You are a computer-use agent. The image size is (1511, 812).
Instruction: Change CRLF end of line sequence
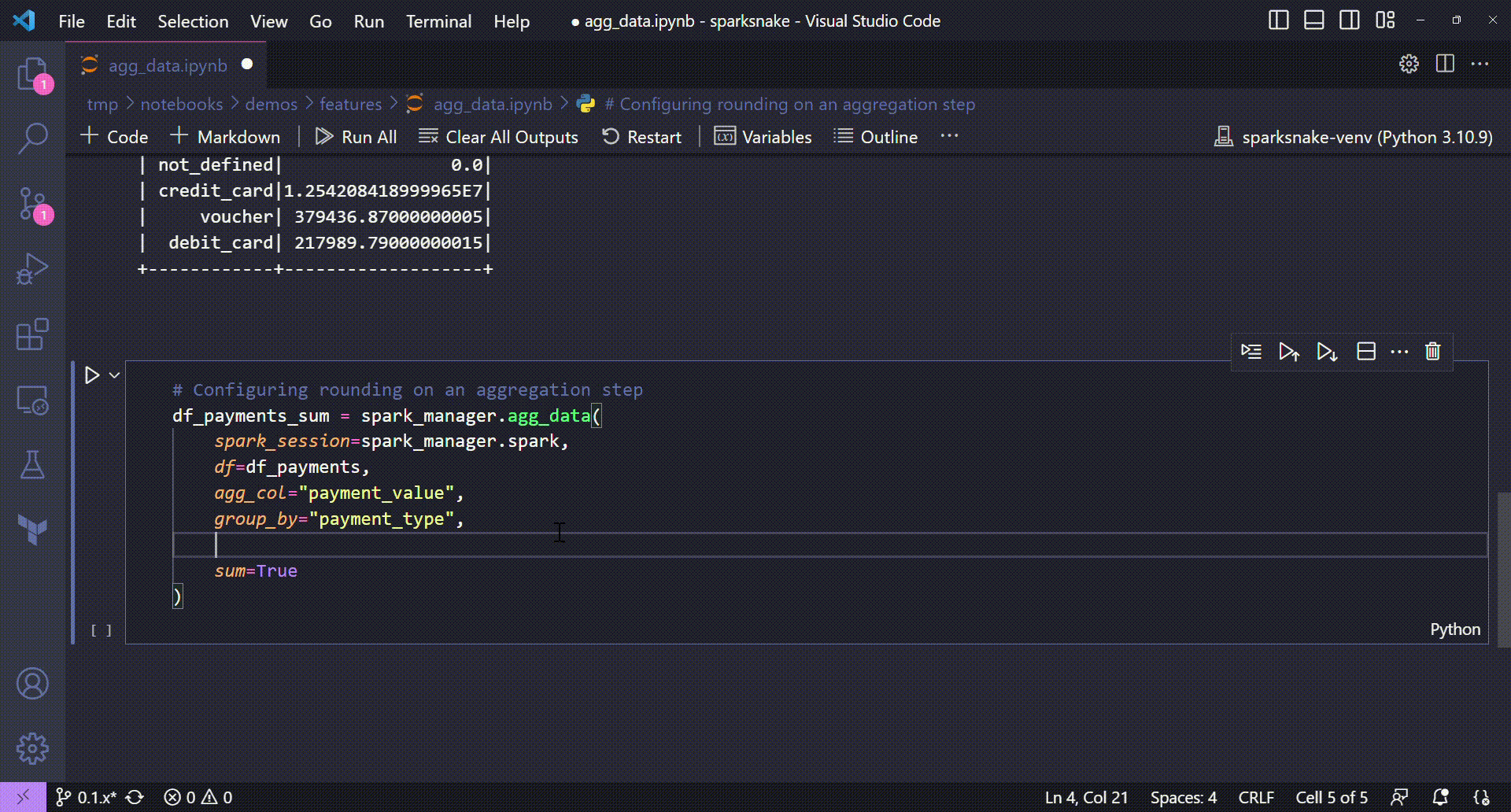(1256, 797)
